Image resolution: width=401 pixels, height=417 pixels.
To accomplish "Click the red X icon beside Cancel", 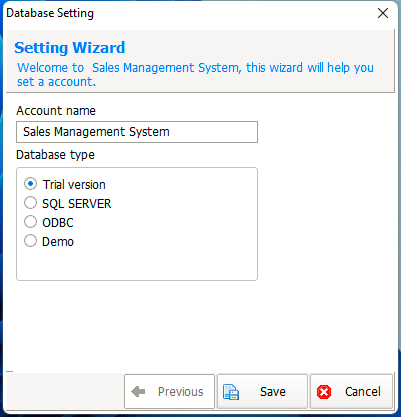I will click(x=324, y=392).
